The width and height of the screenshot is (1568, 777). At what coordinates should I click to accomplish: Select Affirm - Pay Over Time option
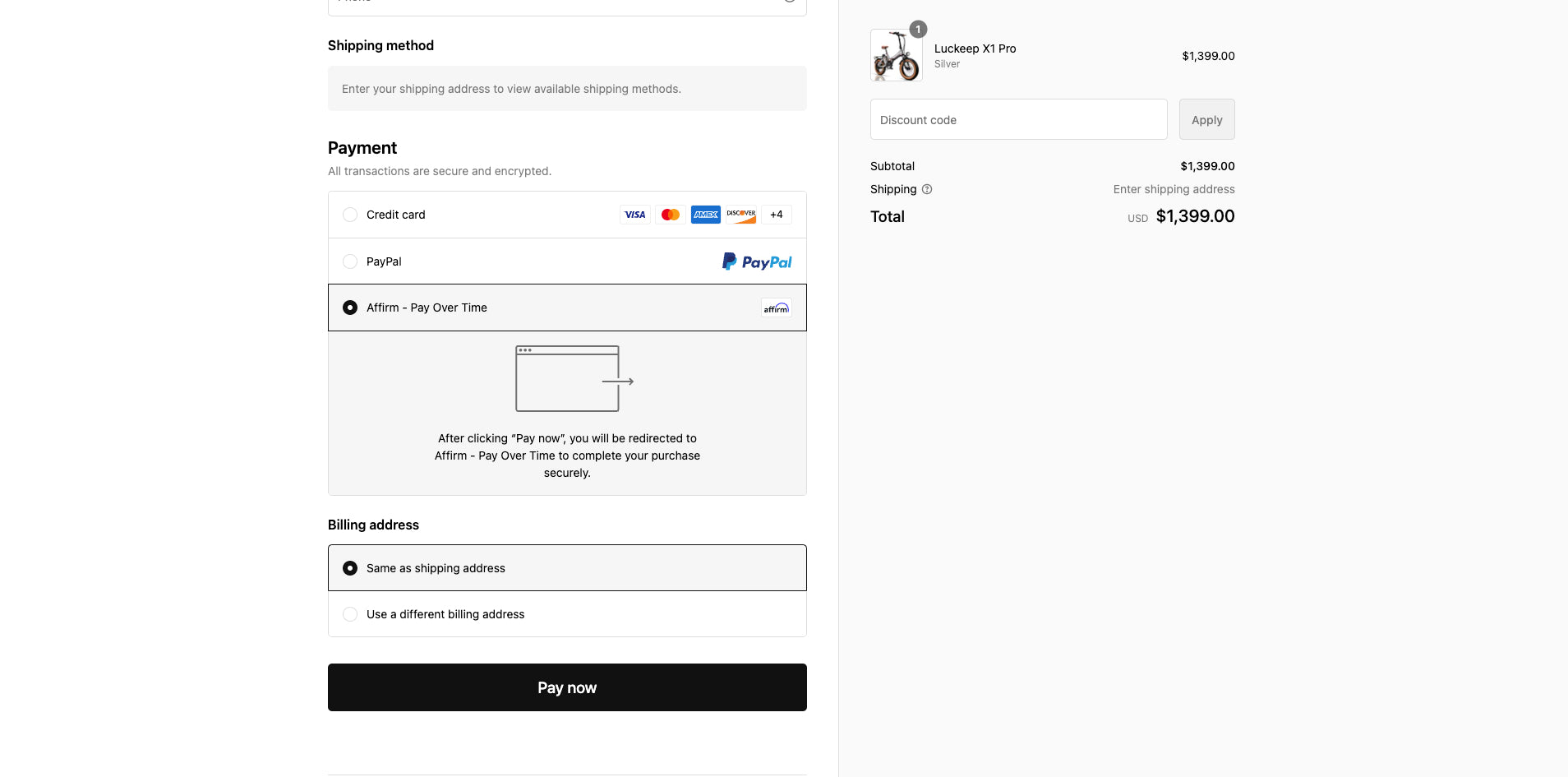350,308
